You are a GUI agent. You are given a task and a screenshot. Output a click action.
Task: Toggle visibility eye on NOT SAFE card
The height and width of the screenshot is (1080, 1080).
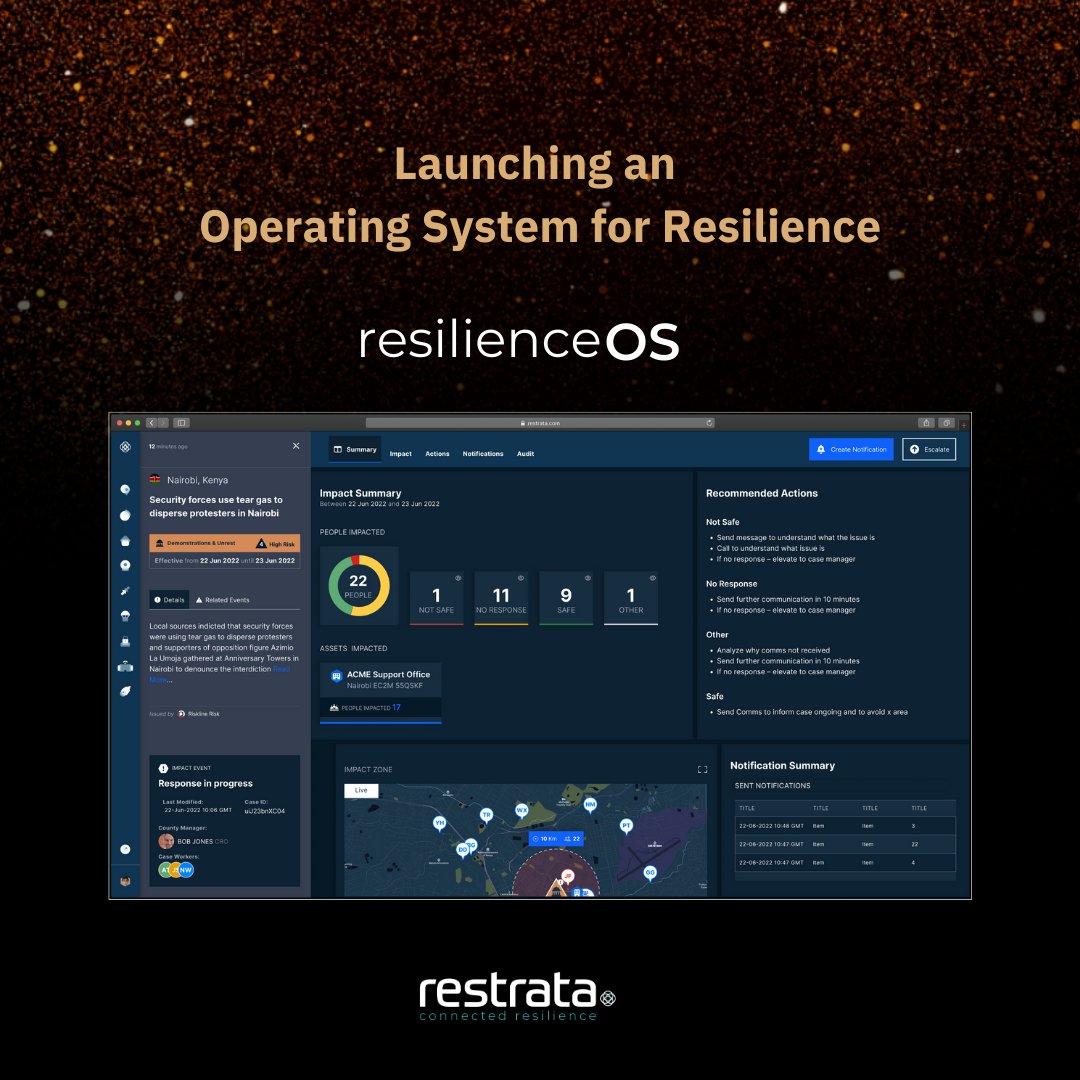pos(458,577)
